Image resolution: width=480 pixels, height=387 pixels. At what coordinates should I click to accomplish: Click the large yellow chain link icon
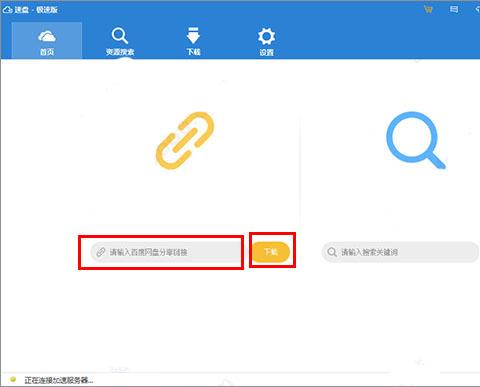pyautogui.click(x=185, y=140)
